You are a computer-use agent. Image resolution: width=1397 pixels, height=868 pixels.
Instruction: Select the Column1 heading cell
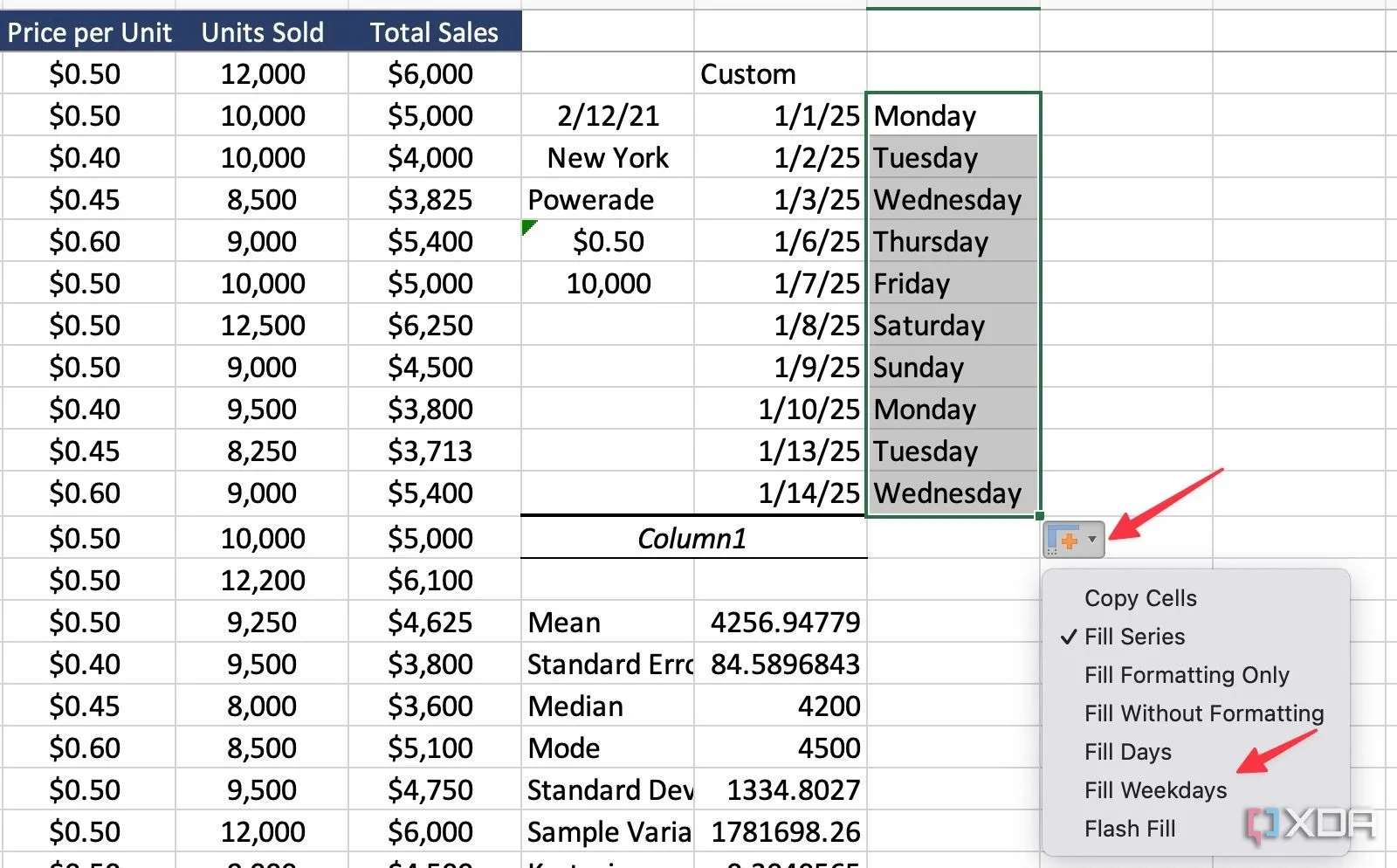pos(692,539)
